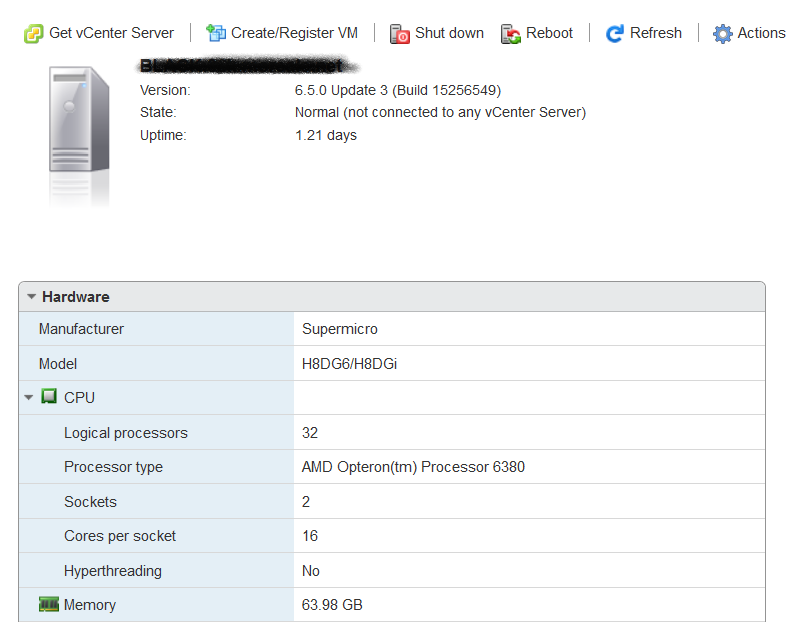Click the Memory module icon
The height and width of the screenshot is (622, 795).
coord(49,605)
